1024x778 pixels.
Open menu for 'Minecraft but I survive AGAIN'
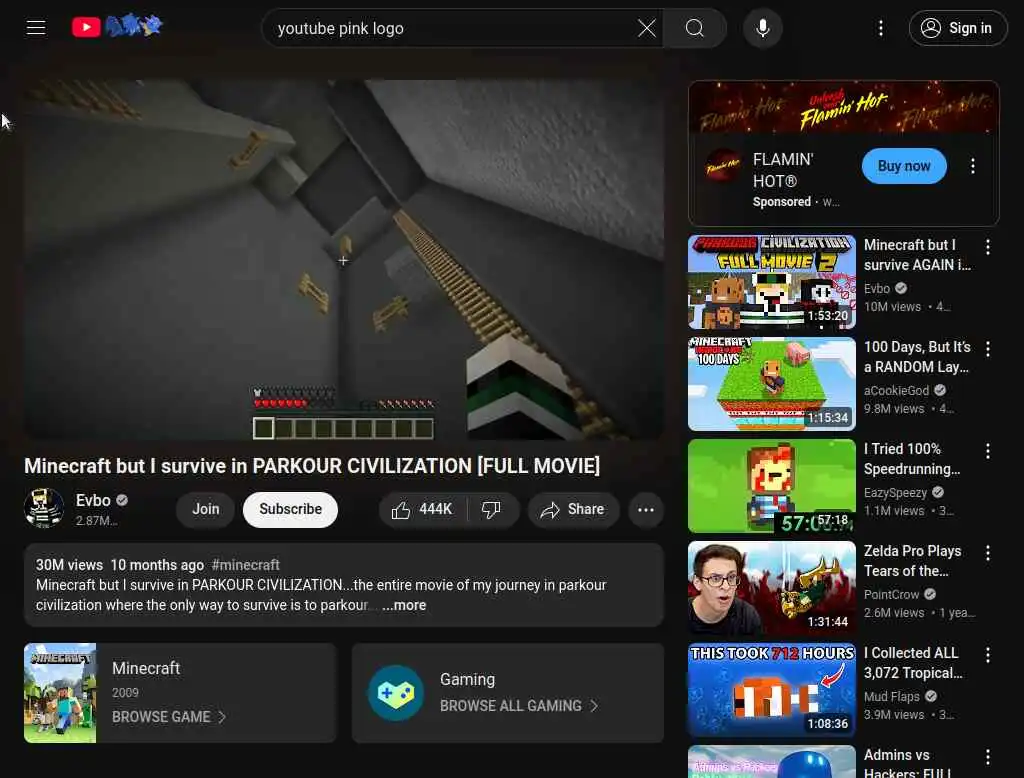pos(987,247)
